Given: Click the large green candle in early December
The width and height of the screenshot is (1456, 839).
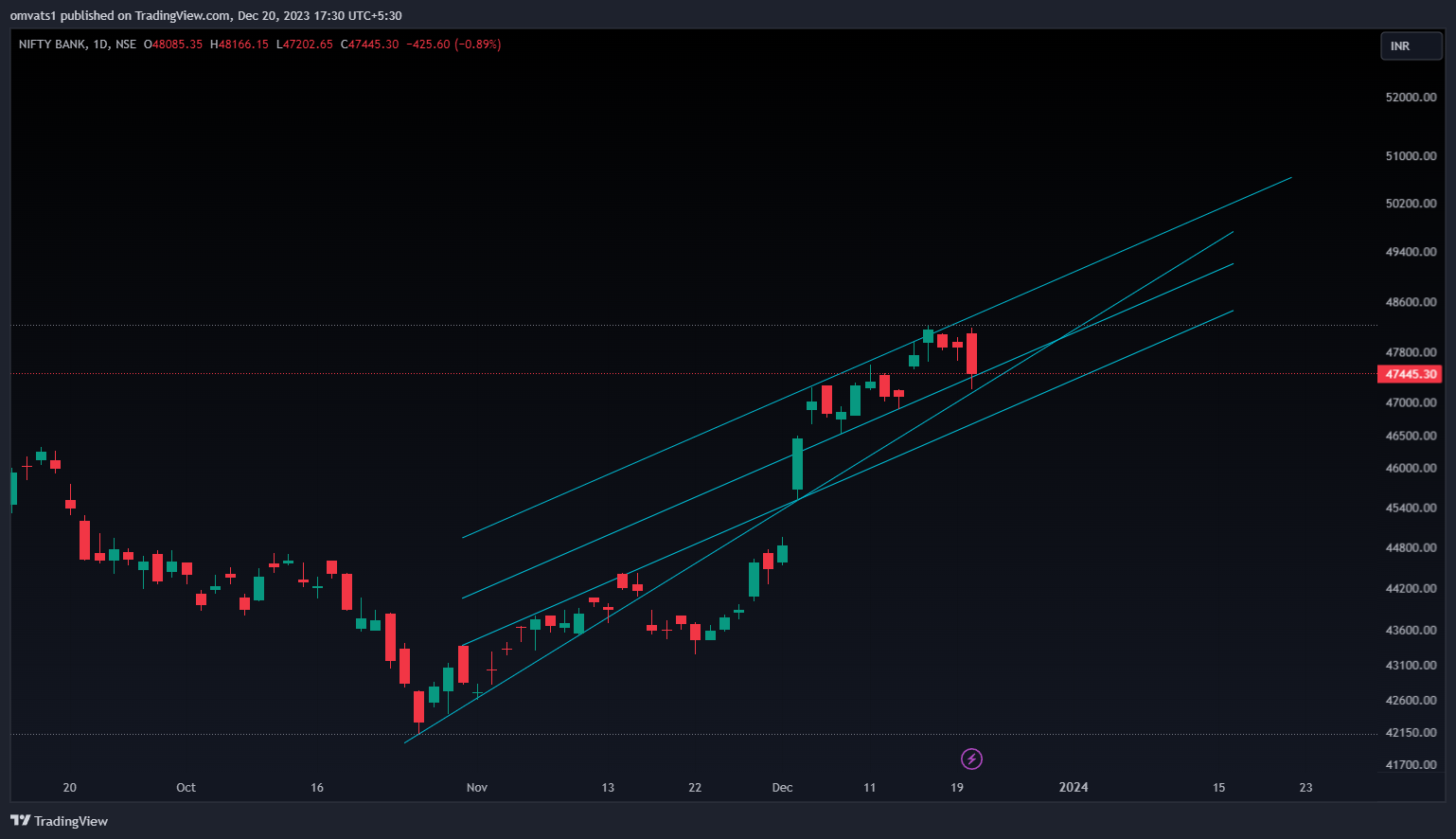Looking at the screenshot, I should pos(797,464).
